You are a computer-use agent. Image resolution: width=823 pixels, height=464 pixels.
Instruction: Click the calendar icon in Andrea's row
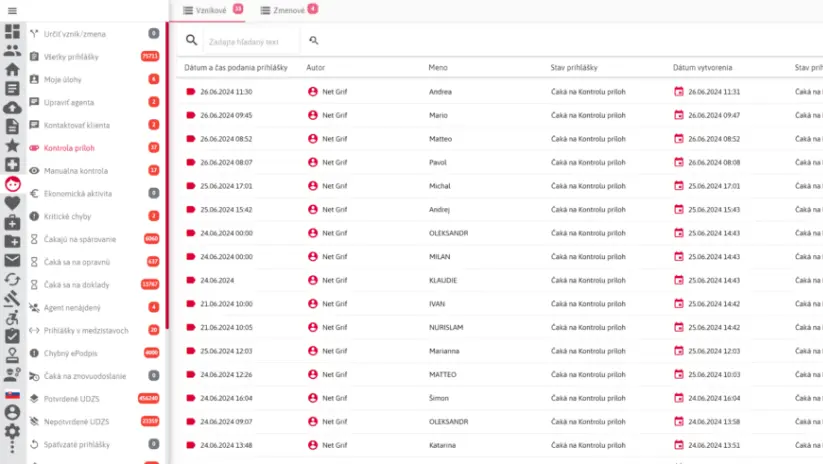[679, 91]
